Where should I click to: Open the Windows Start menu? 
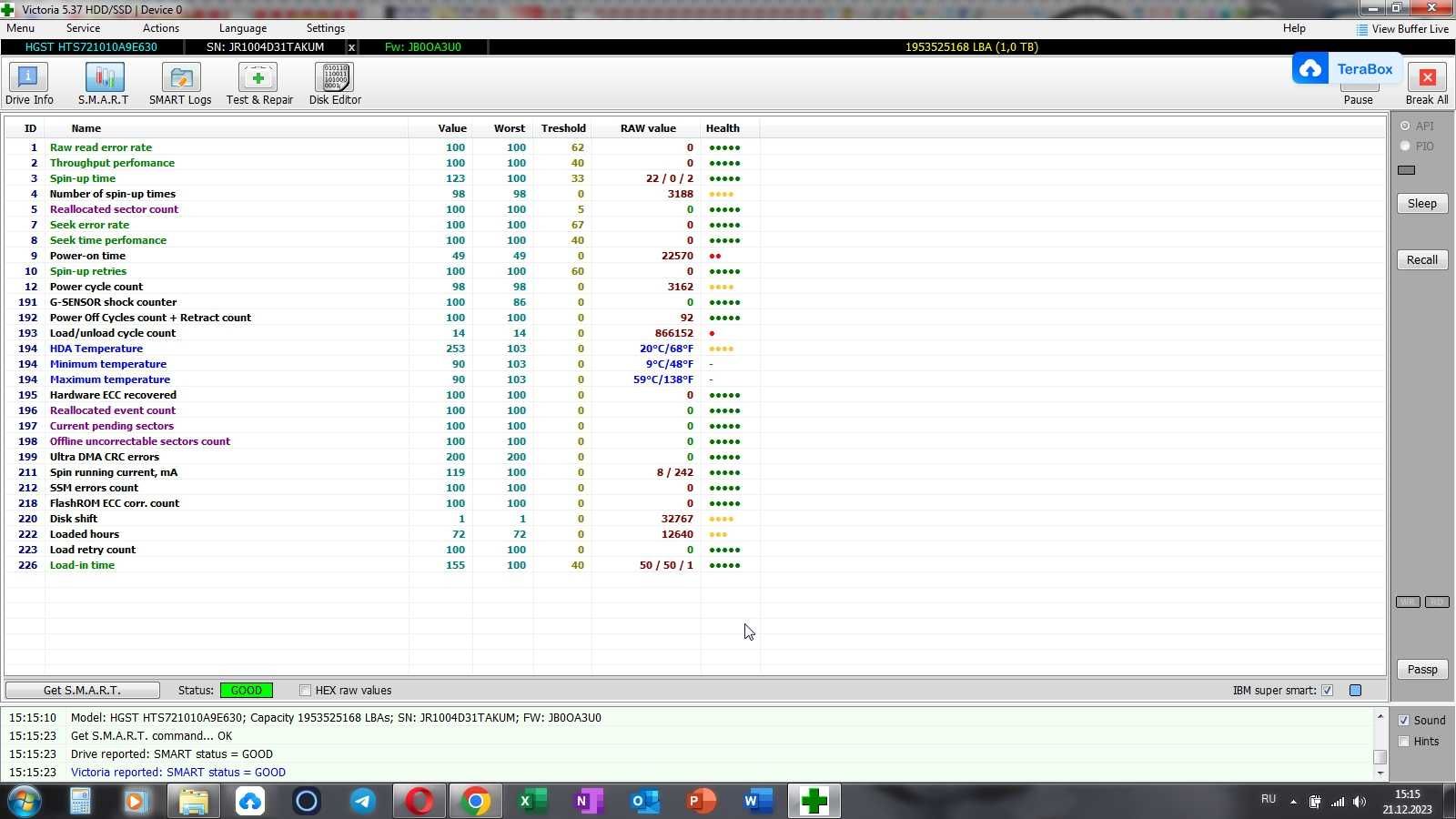tap(25, 801)
